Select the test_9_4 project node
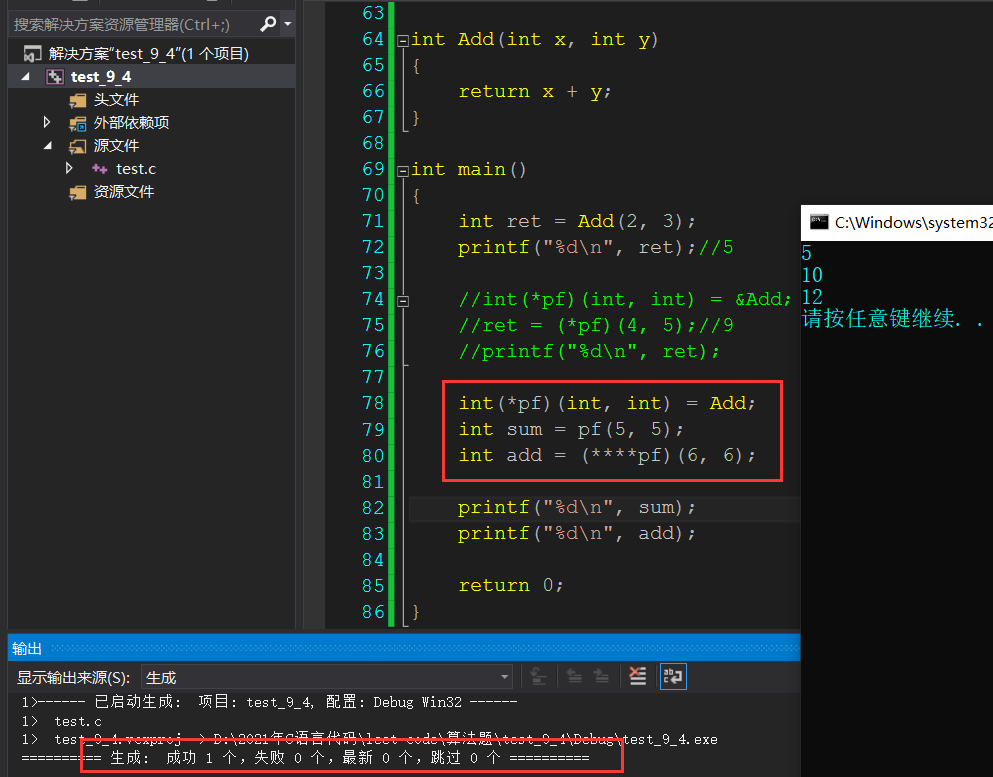This screenshot has width=993, height=777. [101, 77]
